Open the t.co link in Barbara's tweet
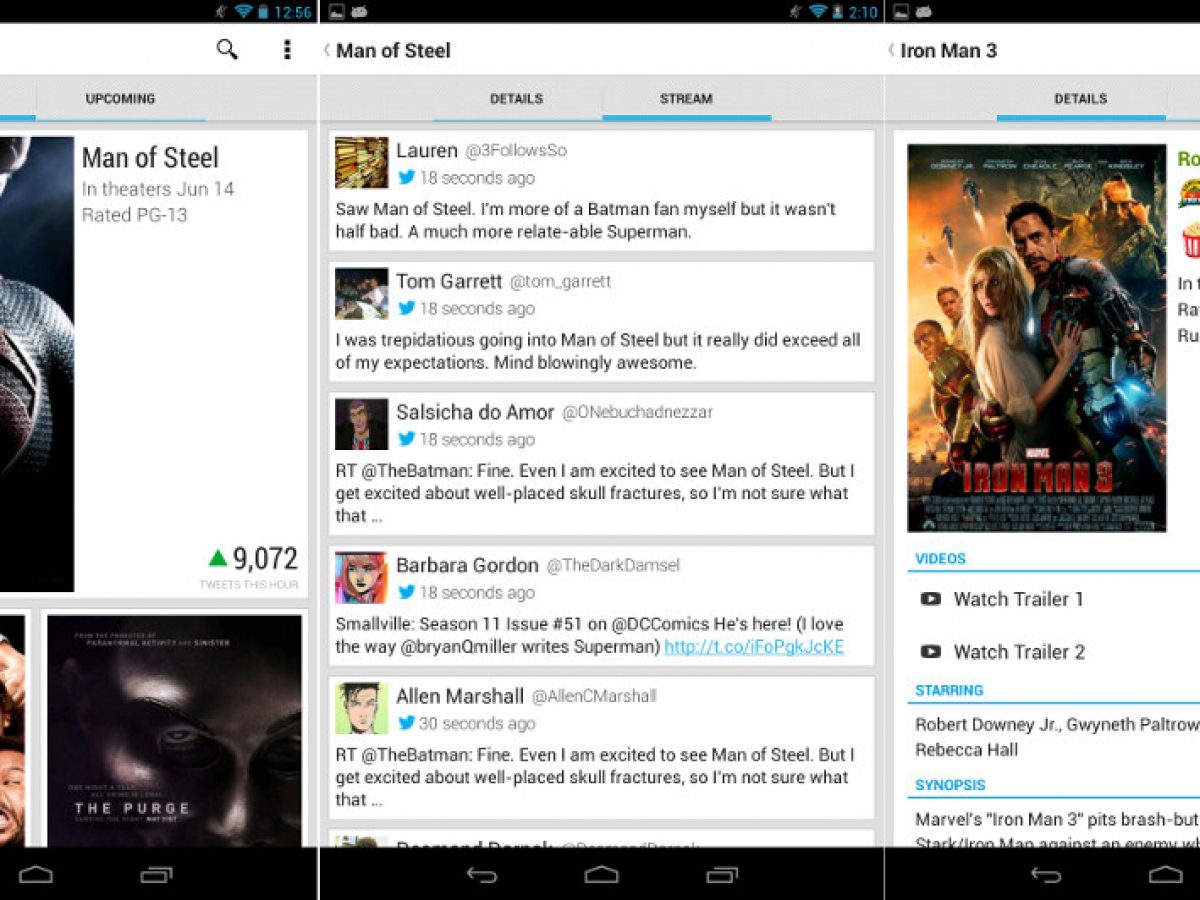The width and height of the screenshot is (1200, 900). click(754, 647)
